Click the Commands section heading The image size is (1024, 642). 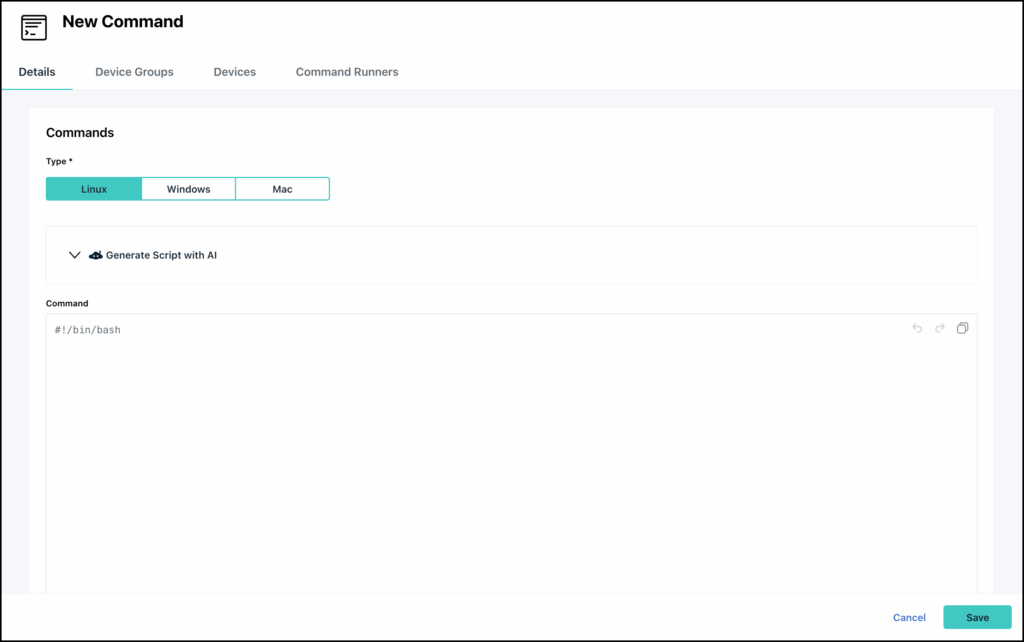(x=80, y=132)
